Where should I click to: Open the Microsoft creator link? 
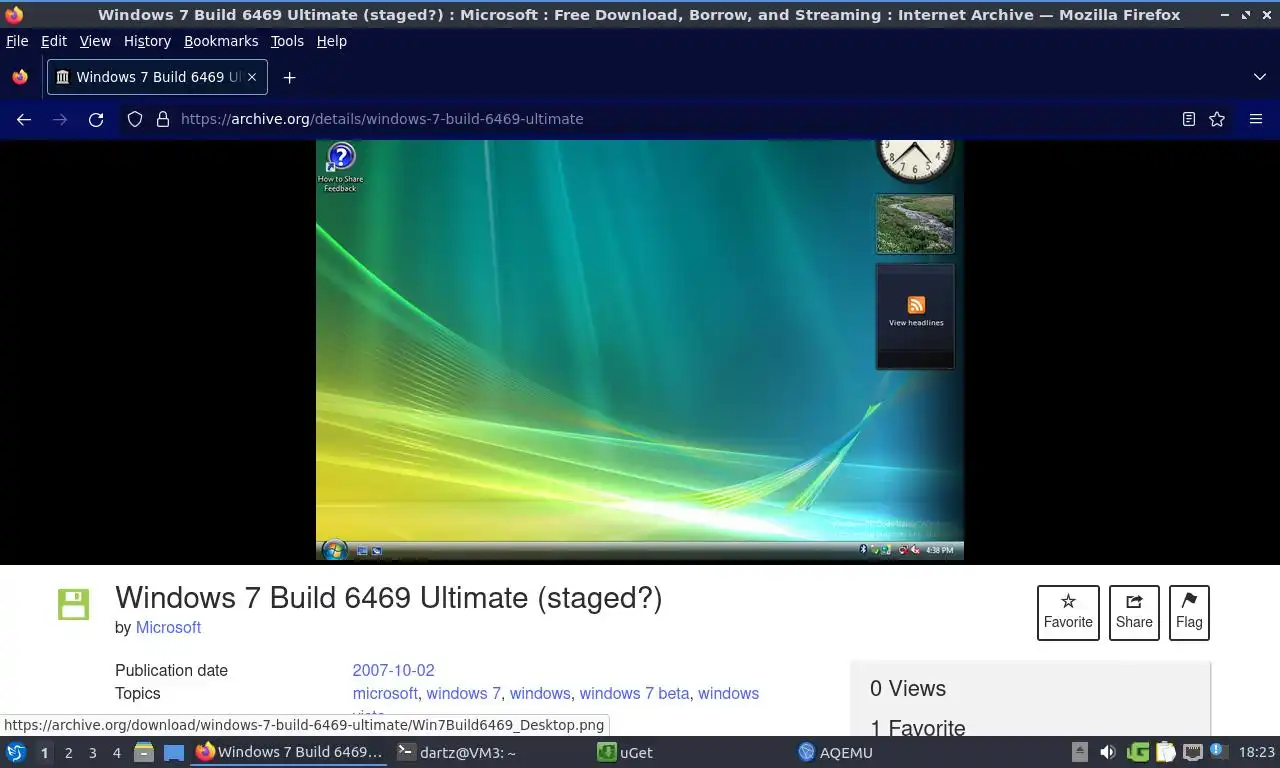(168, 627)
